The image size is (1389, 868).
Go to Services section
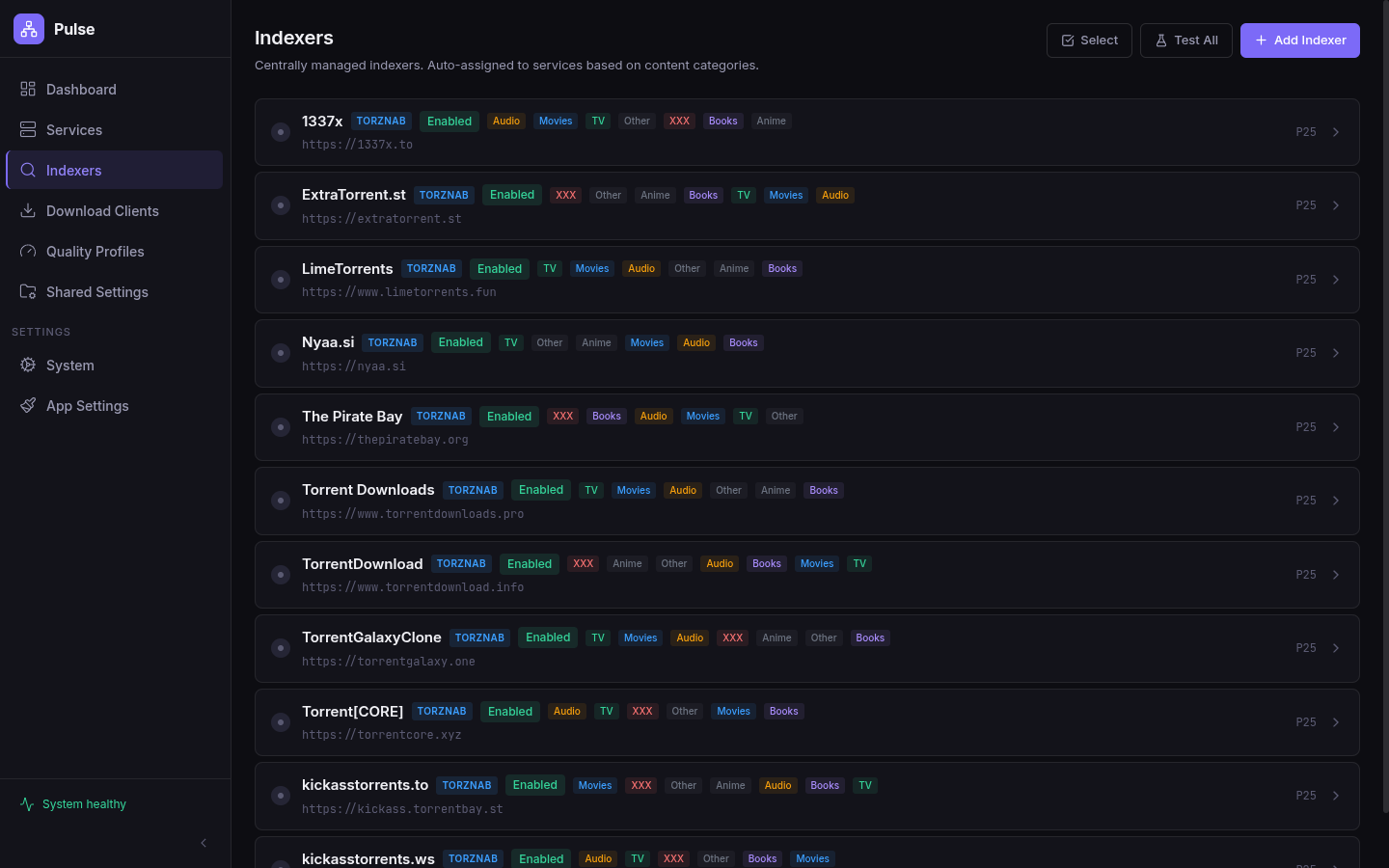114,130
